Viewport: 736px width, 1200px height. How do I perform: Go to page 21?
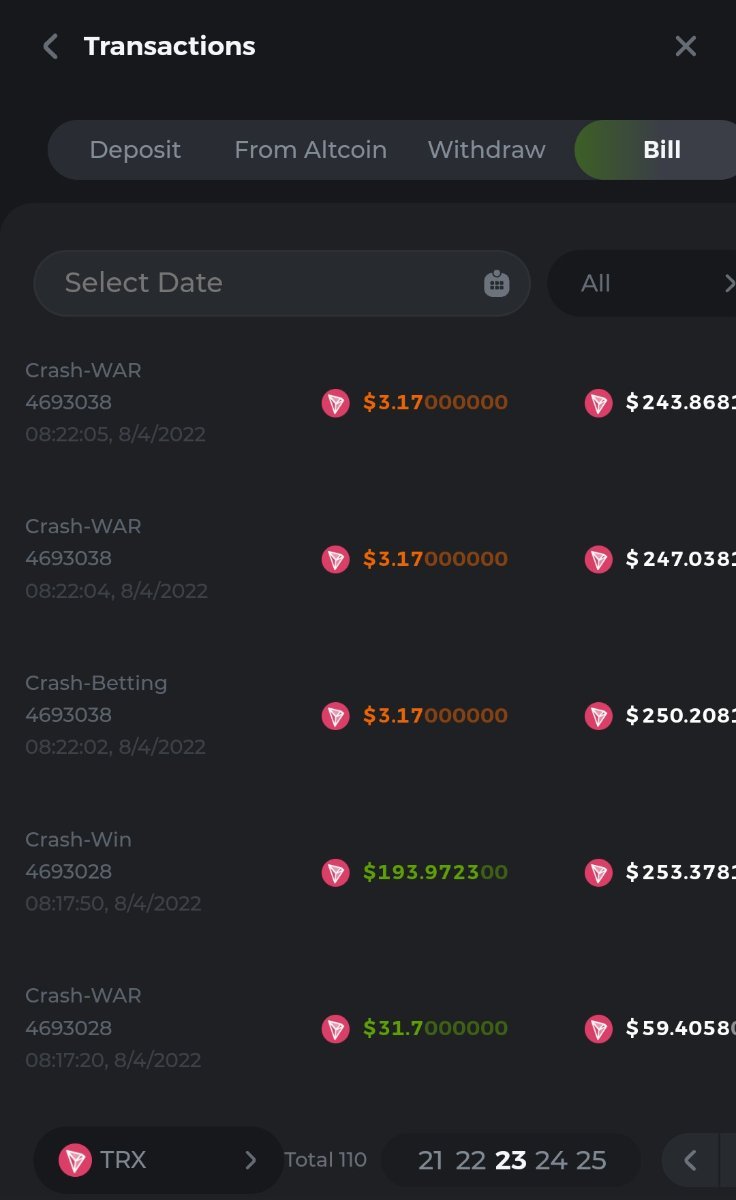[431, 1160]
